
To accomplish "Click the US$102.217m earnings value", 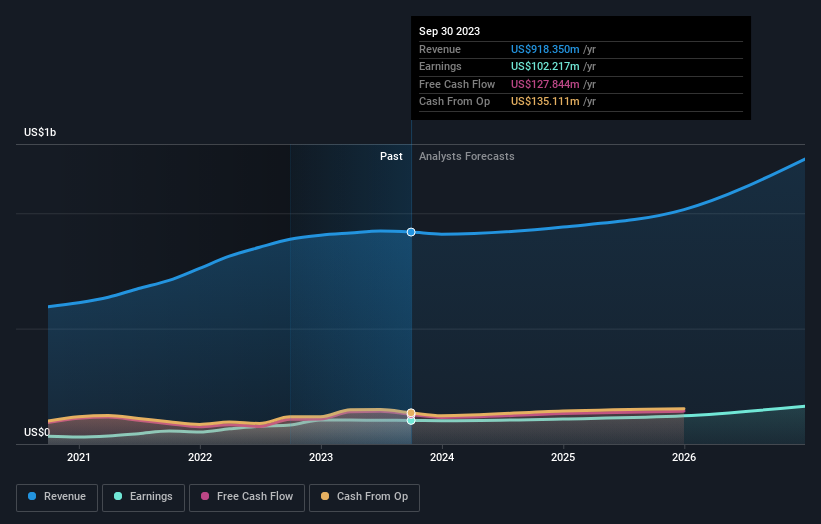I will point(545,66).
